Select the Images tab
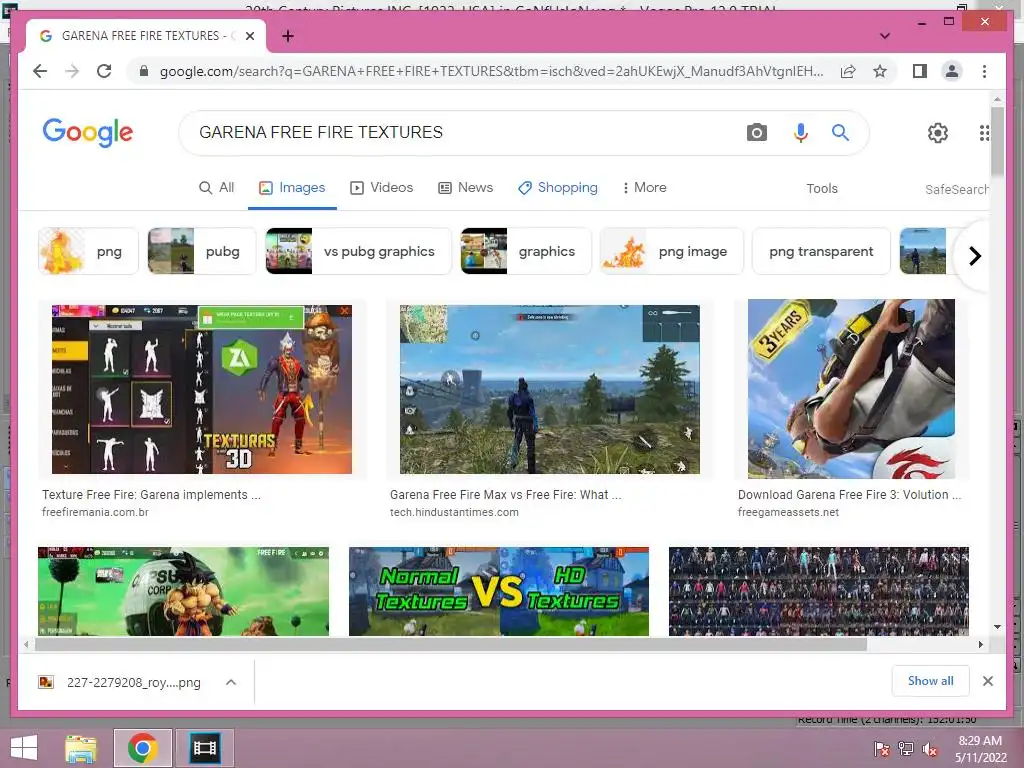 [x=292, y=188]
